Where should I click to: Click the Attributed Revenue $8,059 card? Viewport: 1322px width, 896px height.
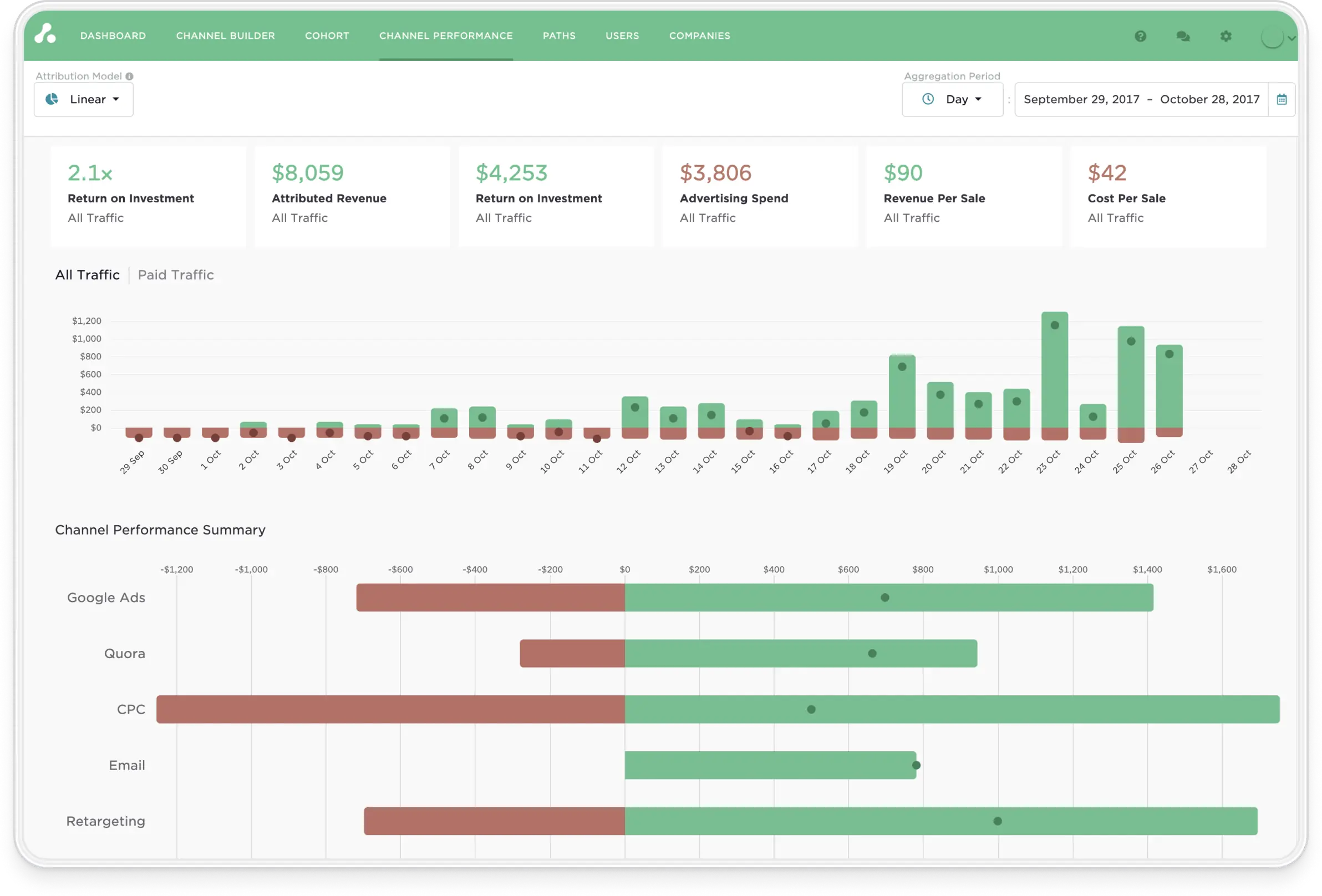tap(352, 196)
